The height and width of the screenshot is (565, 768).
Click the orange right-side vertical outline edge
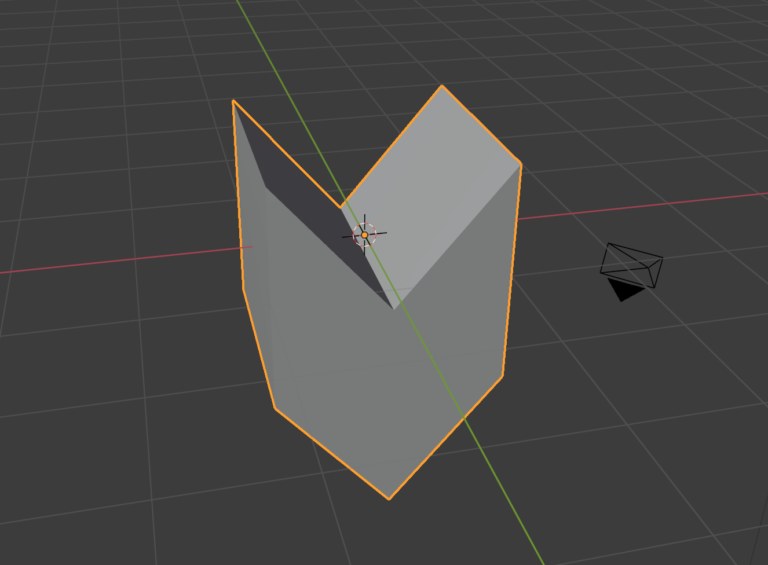(x=511, y=270)
